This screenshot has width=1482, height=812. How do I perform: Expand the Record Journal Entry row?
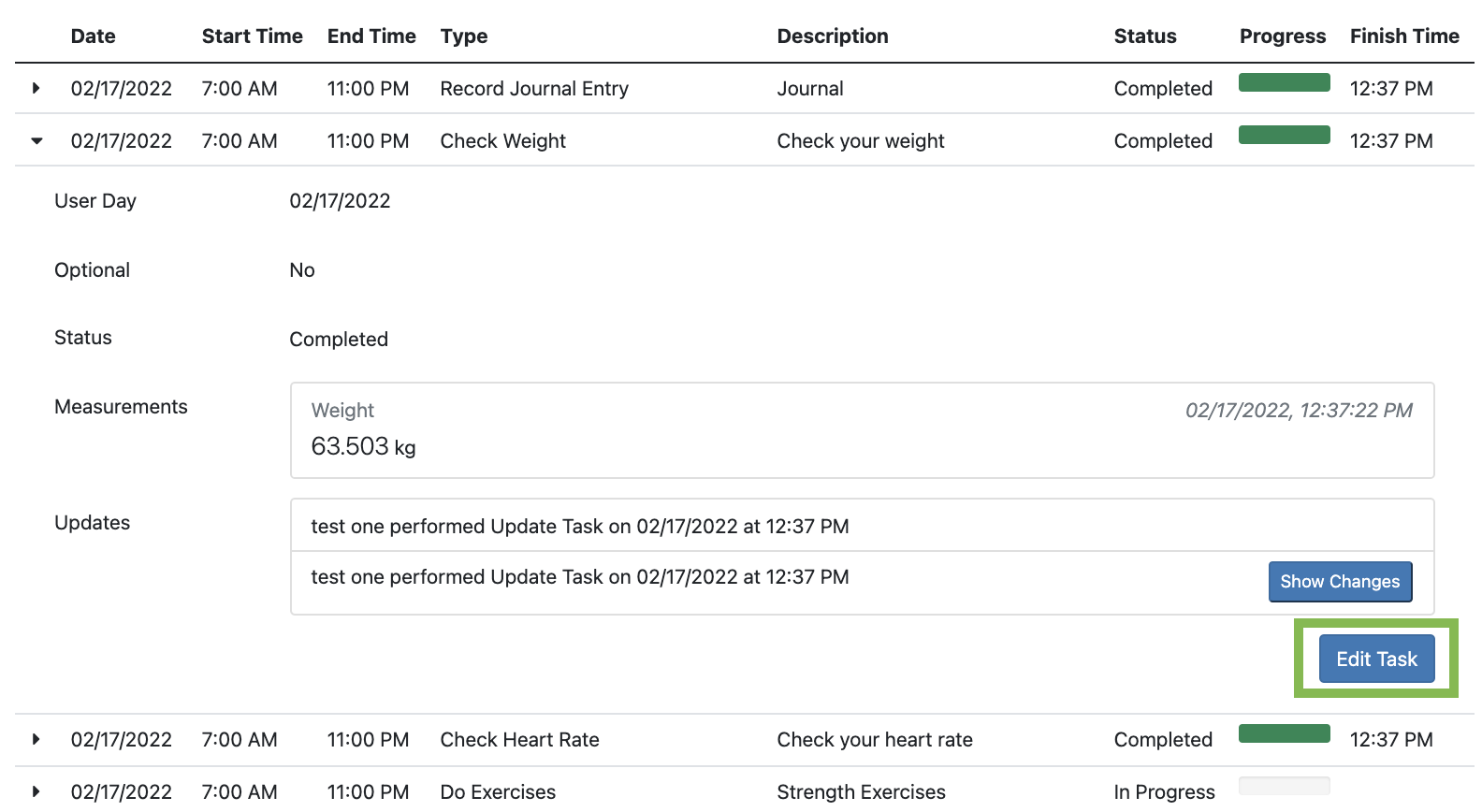pyautogui.click(x=36, y=88)
